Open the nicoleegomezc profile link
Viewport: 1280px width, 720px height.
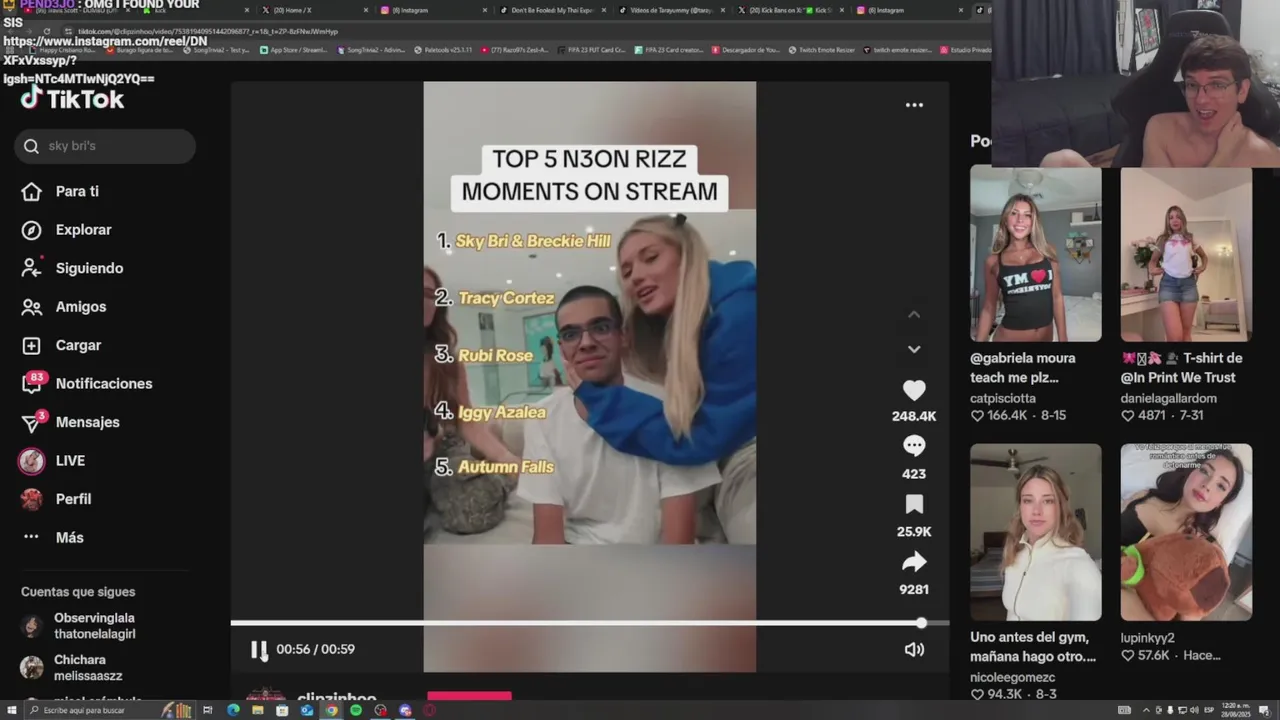[1013, 676]
